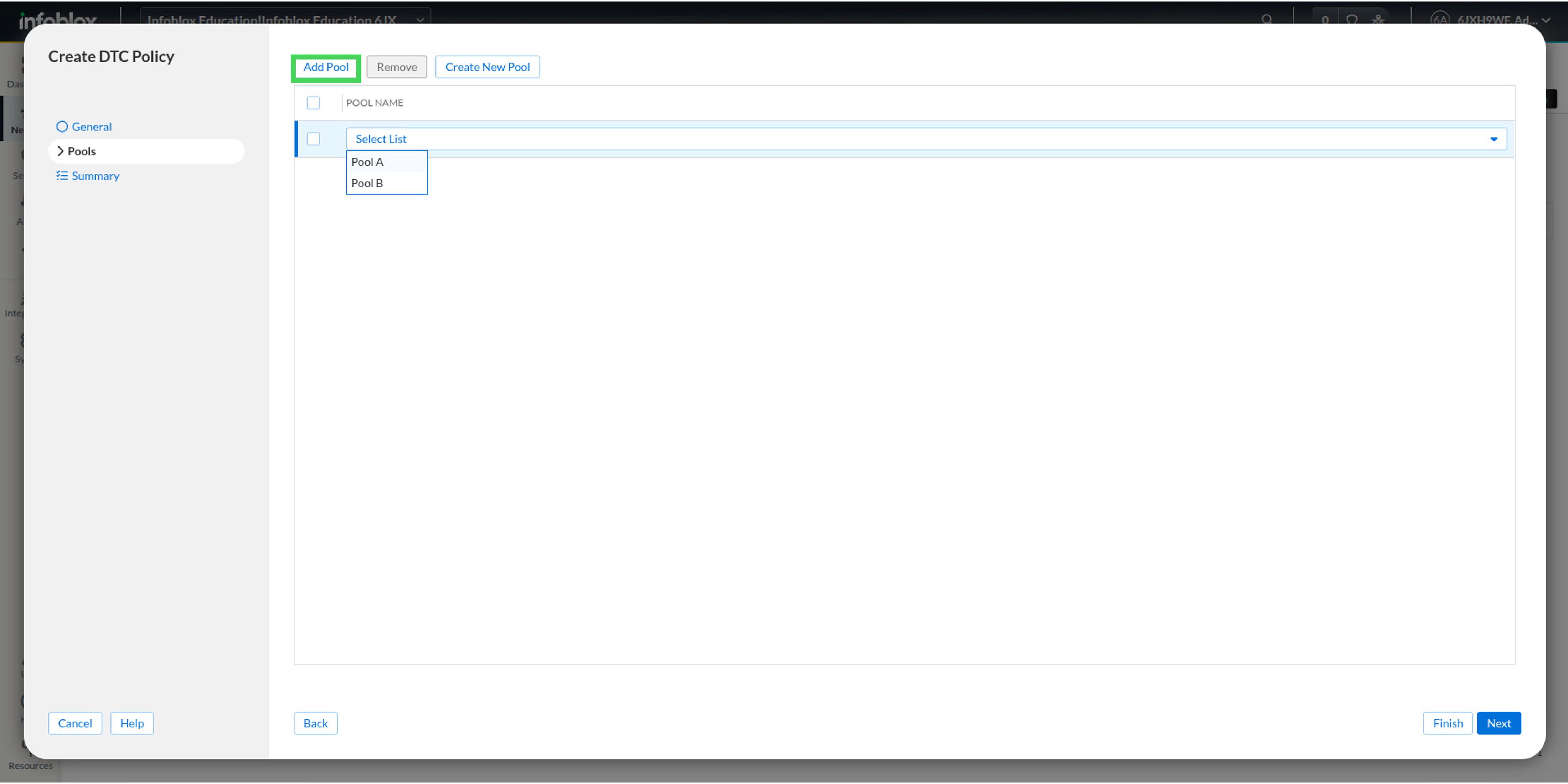
Task: Select the Pools step
Action: click(x=146, y=151)
